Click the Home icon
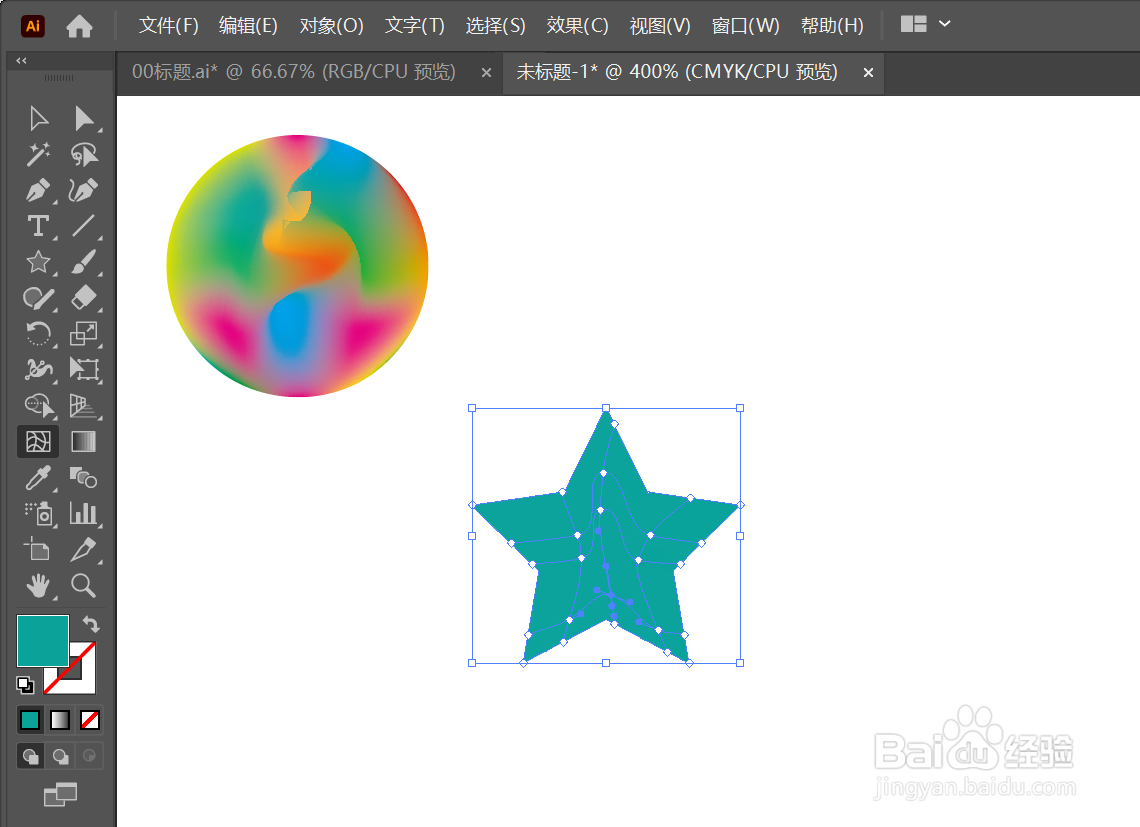 coord(79,26)
